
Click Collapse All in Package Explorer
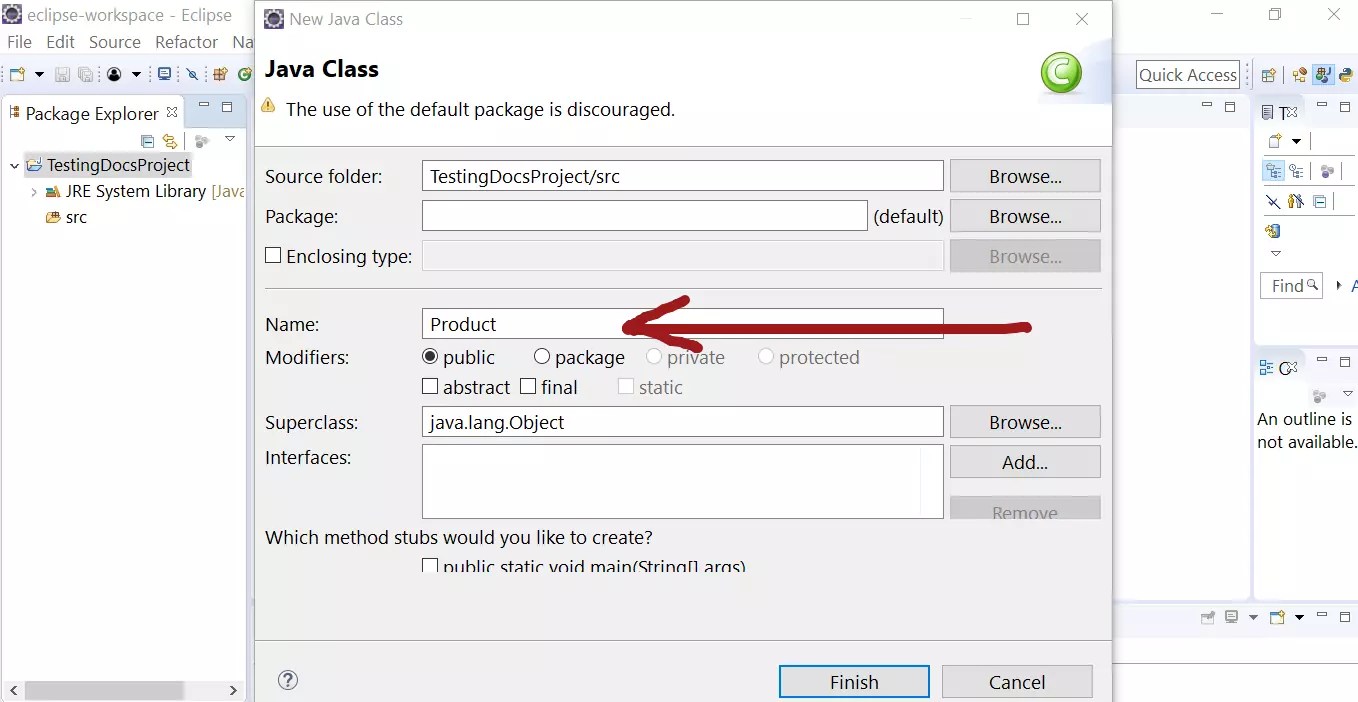tap(148, 142)
